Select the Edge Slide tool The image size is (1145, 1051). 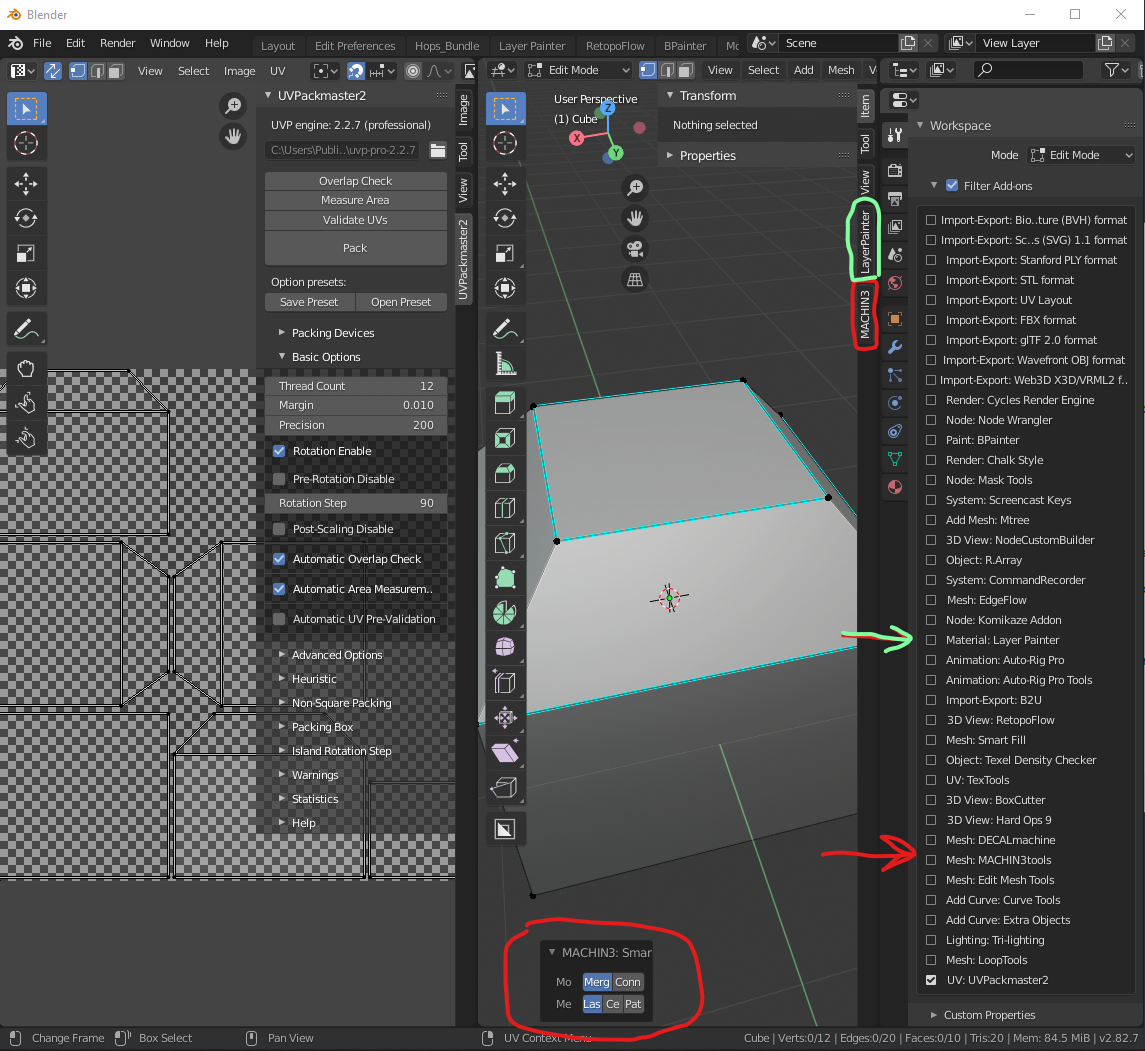[x=505, y=683]
